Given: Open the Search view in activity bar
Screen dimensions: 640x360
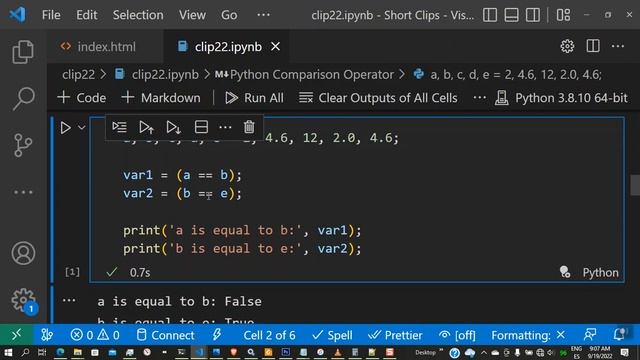Looking at the screenshot, I should pos(23,98).
